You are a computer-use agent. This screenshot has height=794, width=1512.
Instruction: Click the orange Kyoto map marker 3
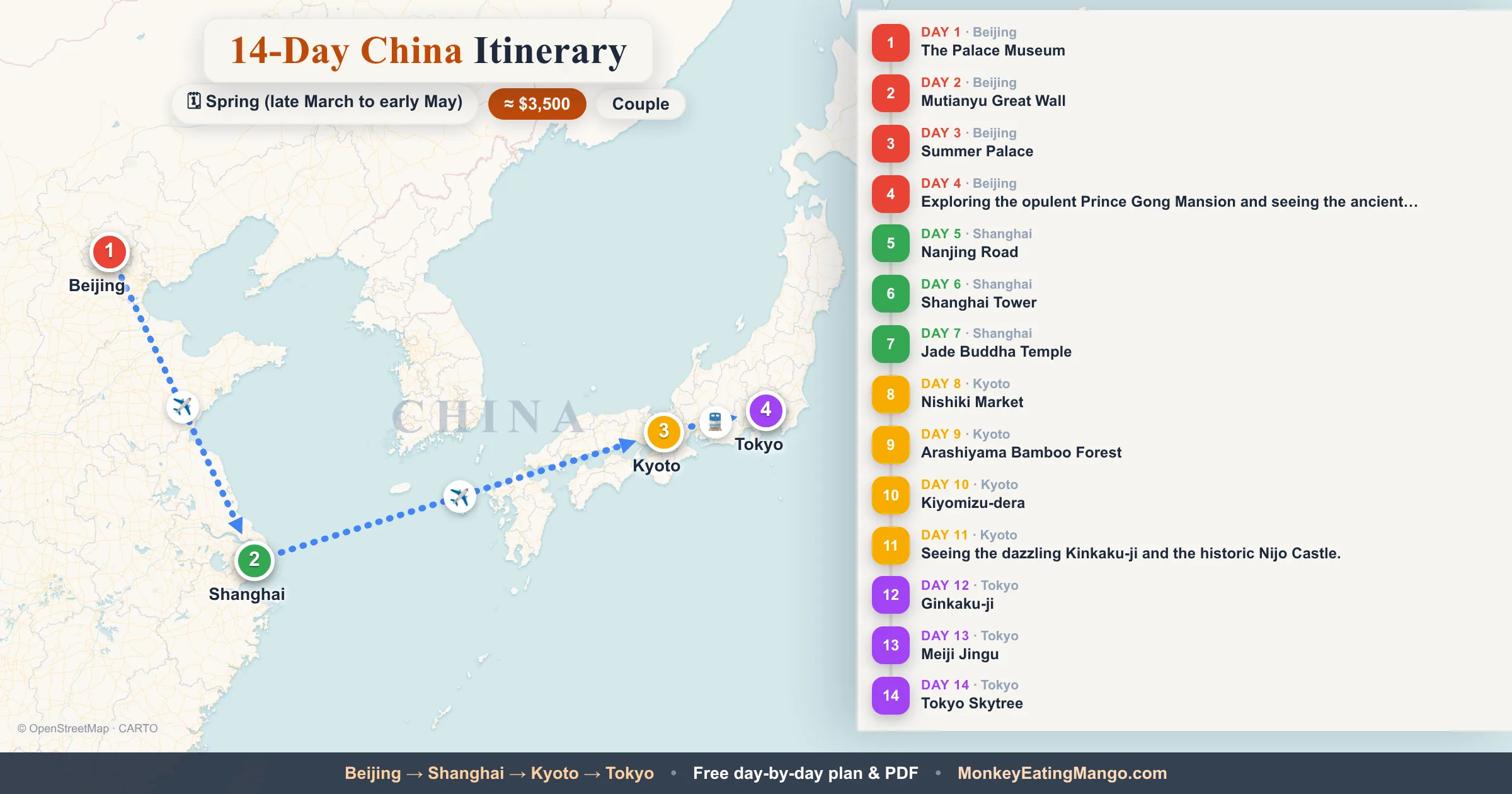pos(663,432)
